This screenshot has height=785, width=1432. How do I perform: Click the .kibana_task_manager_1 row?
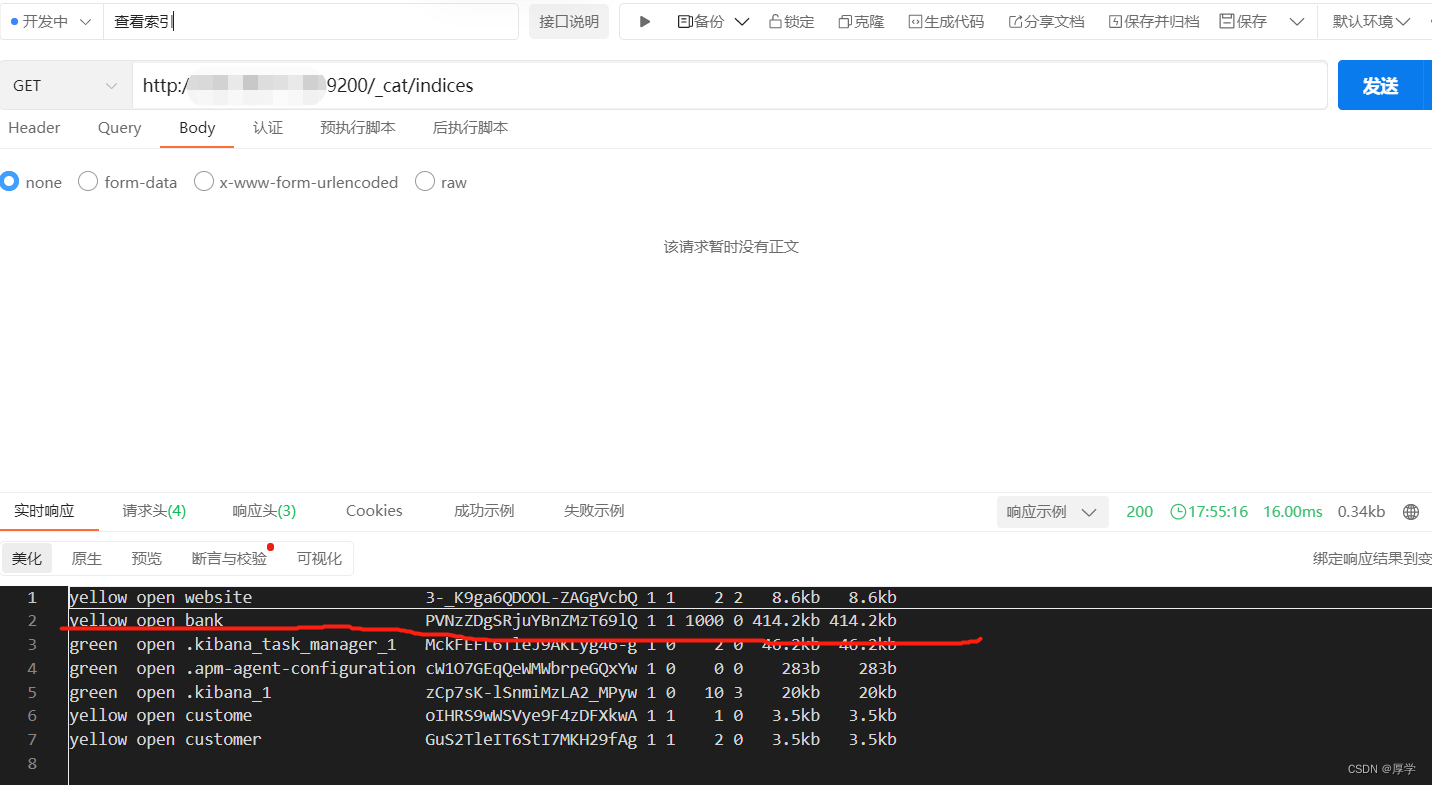click(x=483, y=645)
